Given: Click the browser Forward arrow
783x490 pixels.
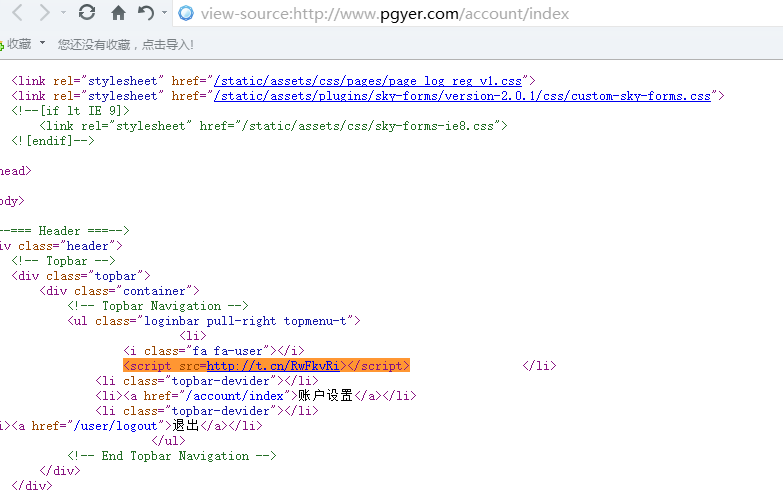Looking at the screenshot, I should tap(44, 12).
